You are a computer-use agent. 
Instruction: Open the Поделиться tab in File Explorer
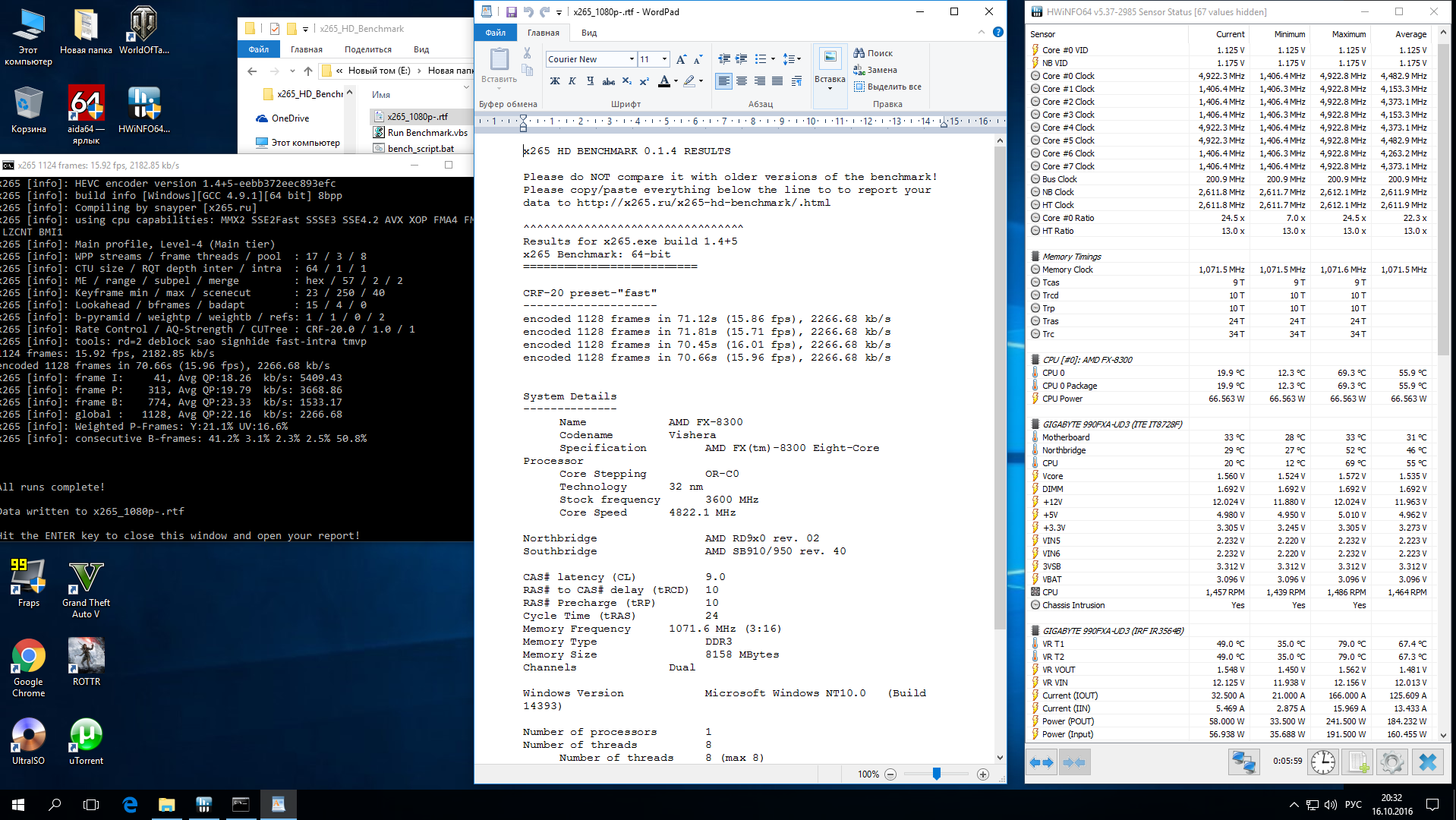[368, 49]
